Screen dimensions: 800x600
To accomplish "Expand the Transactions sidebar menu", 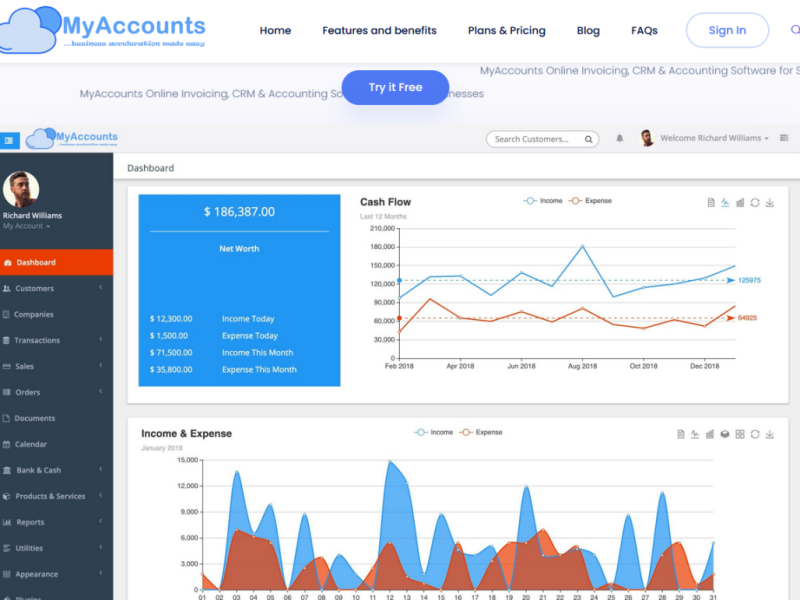I will click(x=56, y=340).
